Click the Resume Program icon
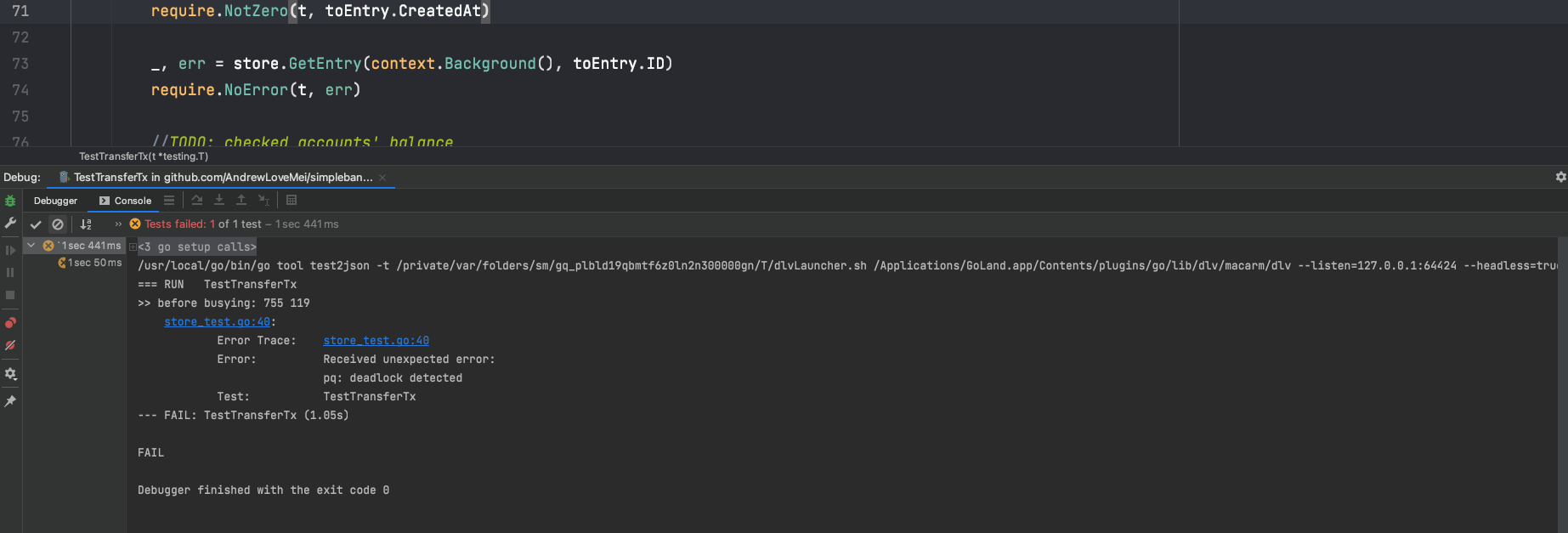 click(x=10, y=250)
